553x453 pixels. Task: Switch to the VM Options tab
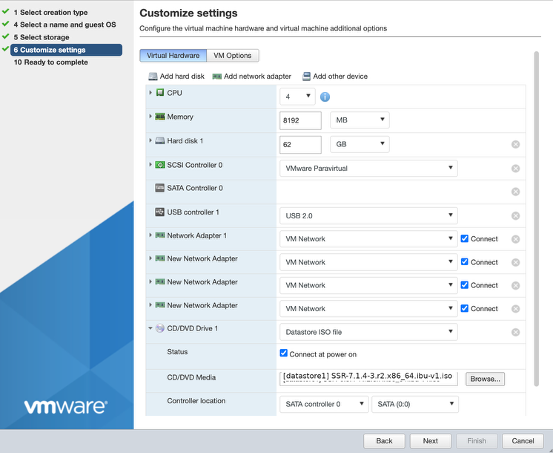click(232, 55)
